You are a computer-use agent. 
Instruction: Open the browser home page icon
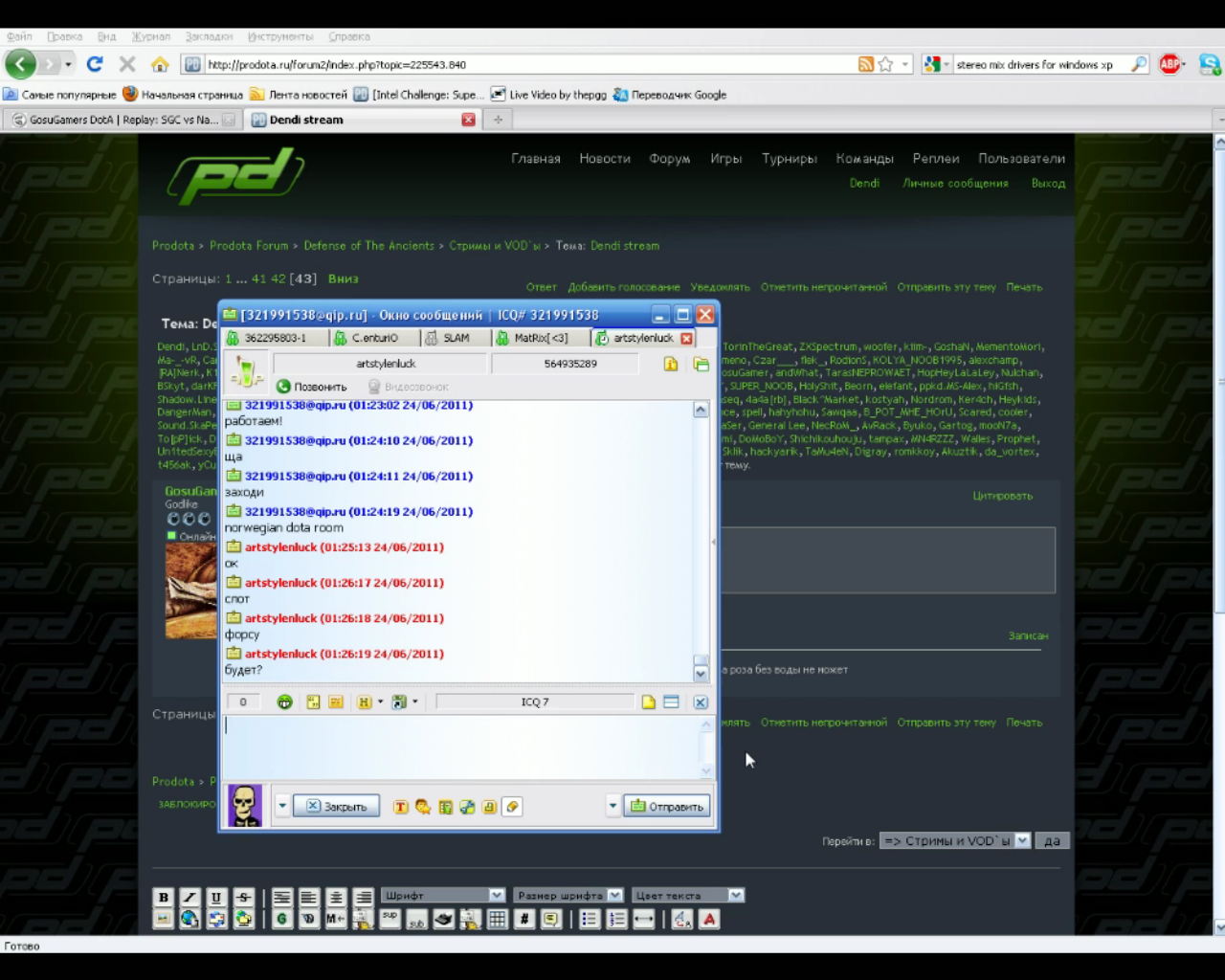tap(160, 64)
